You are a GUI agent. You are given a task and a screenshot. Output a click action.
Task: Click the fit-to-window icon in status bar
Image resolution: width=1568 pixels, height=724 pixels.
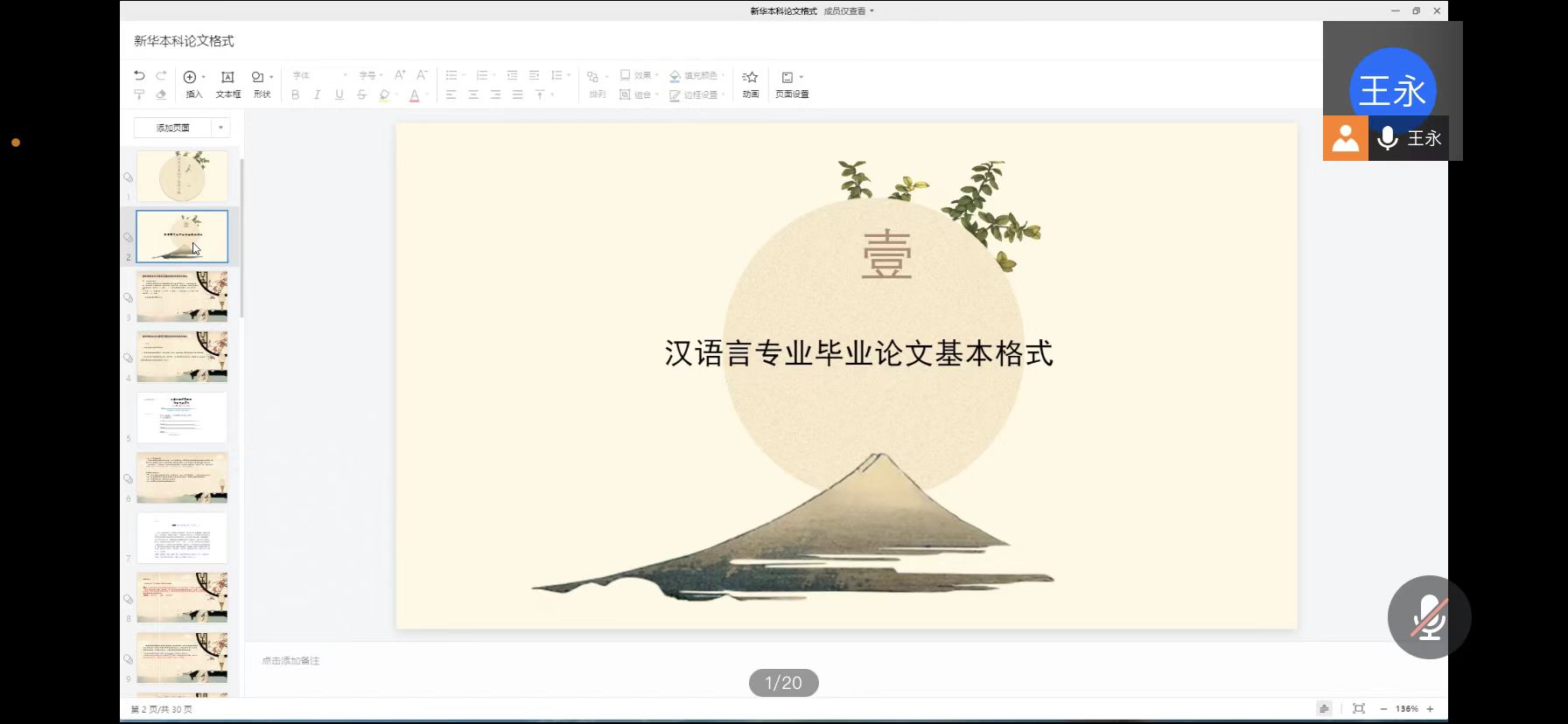[1359, 708]
